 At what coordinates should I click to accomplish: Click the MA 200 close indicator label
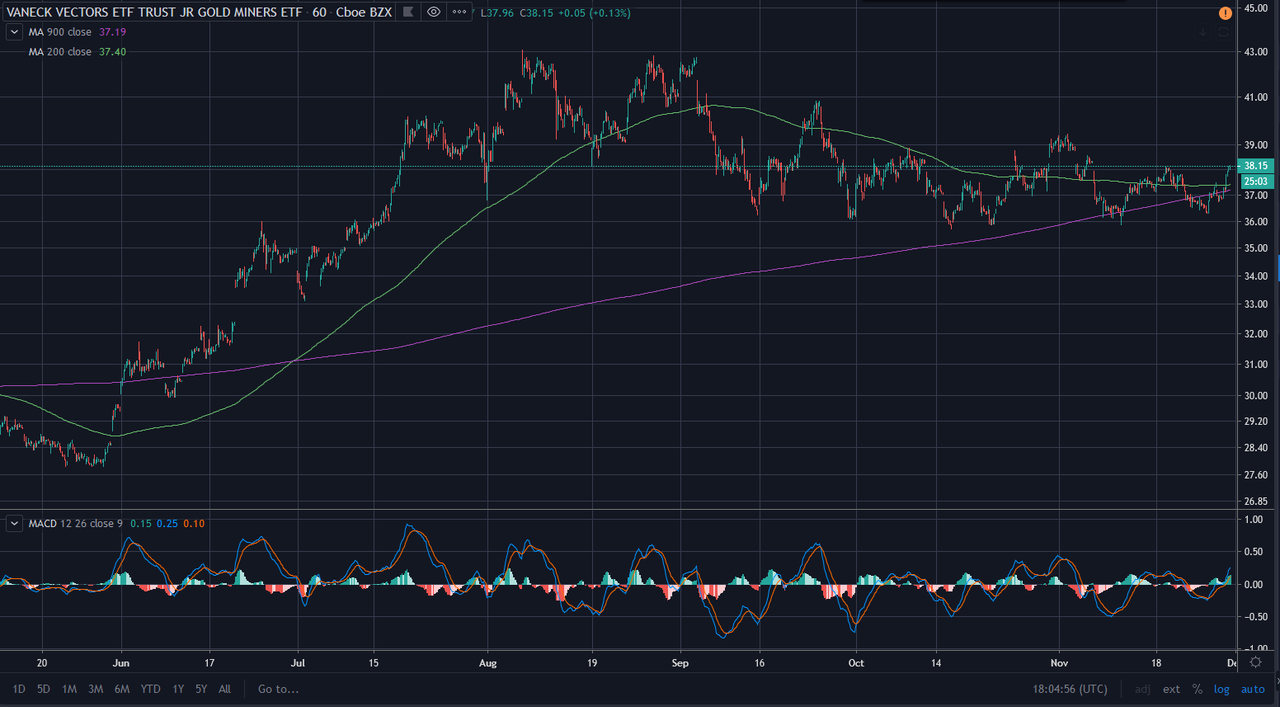pyautogui.click(x=60, y=51)
